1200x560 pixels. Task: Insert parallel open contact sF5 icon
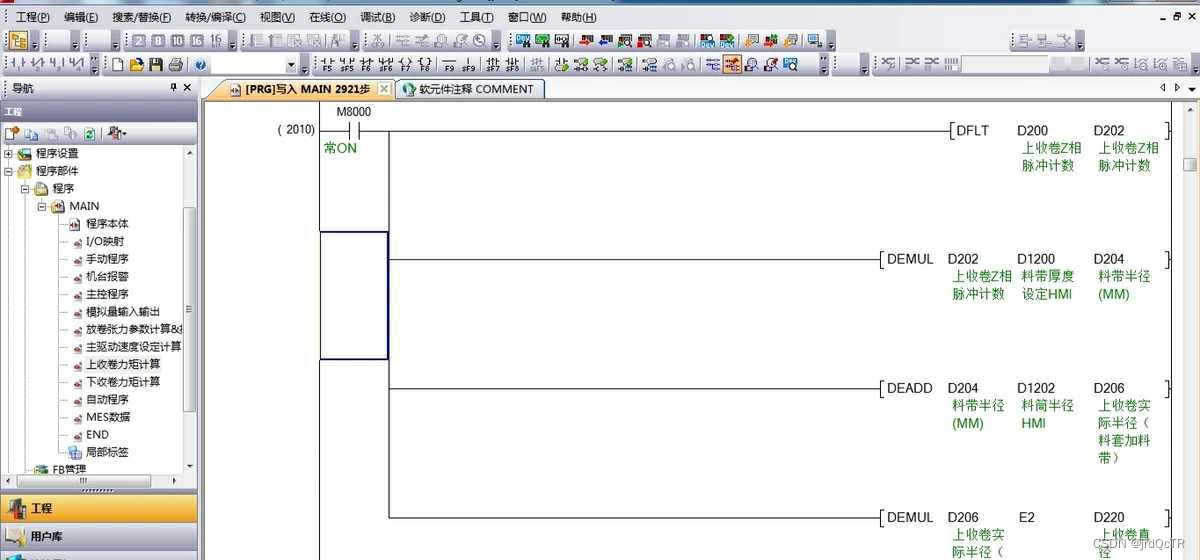click(x=347, y=65)
